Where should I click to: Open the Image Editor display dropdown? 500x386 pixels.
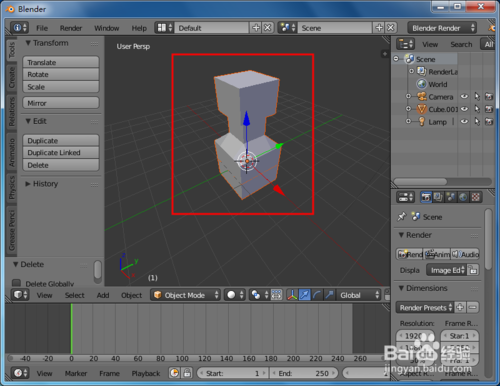[x=446, y=270]
